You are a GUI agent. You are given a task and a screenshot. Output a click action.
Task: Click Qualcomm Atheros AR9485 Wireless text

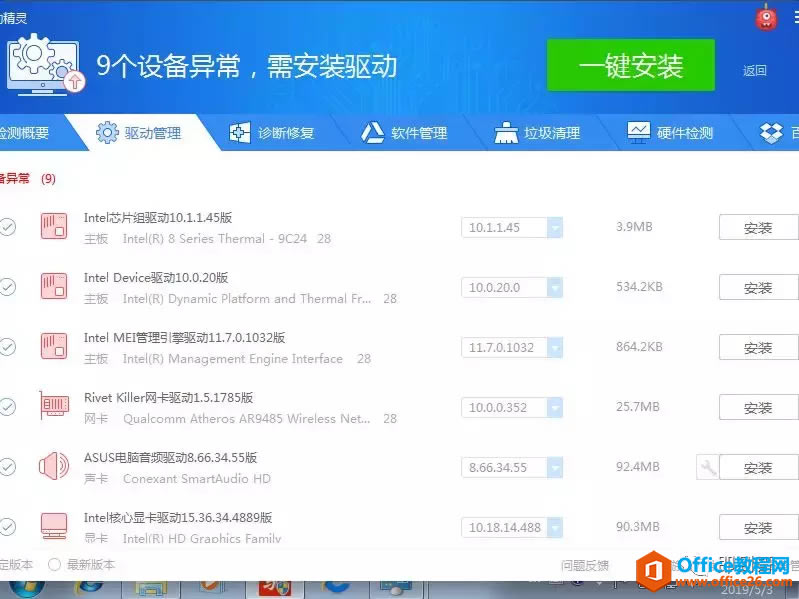tap(247, 419)
